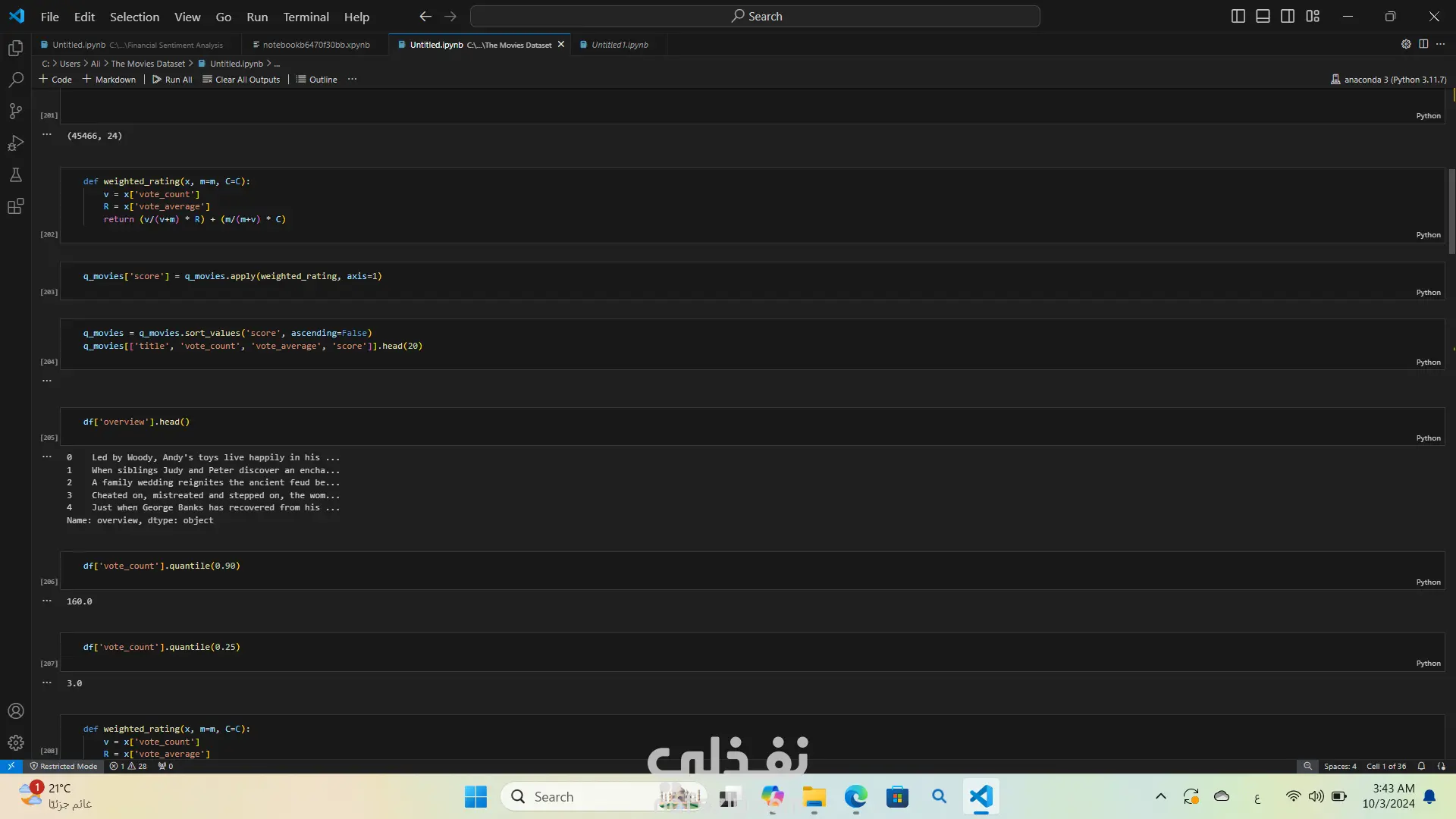Click the Run All button
Screen dimensions: 1456x819
[172, 80]
